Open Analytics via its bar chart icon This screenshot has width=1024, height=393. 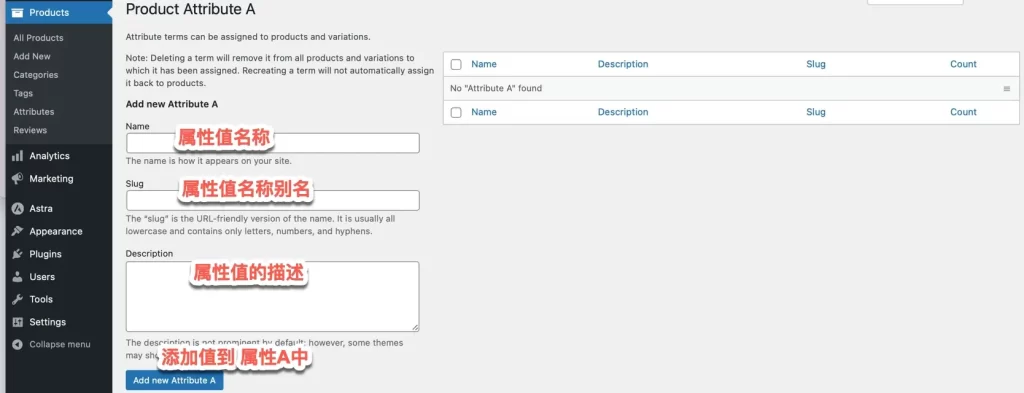tap(18, 156)
